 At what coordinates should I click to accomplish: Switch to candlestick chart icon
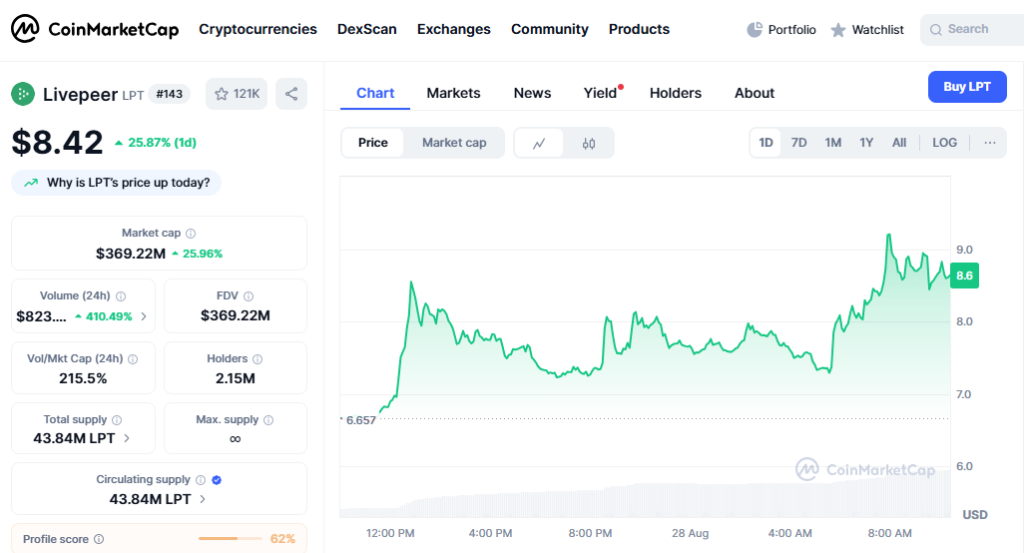588,144
